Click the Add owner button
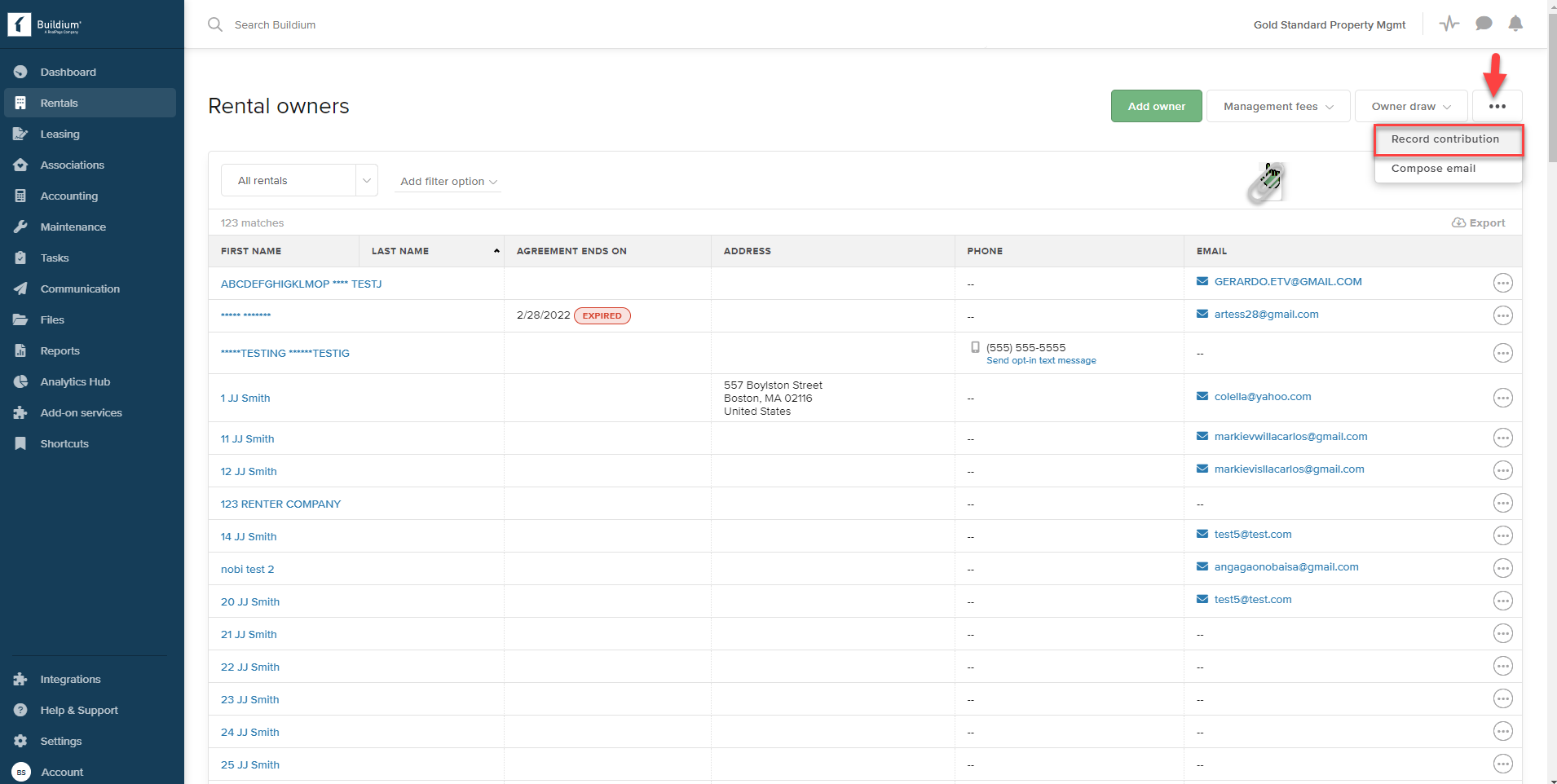The image size is (1557, 784). click(x=1156, y=106)
